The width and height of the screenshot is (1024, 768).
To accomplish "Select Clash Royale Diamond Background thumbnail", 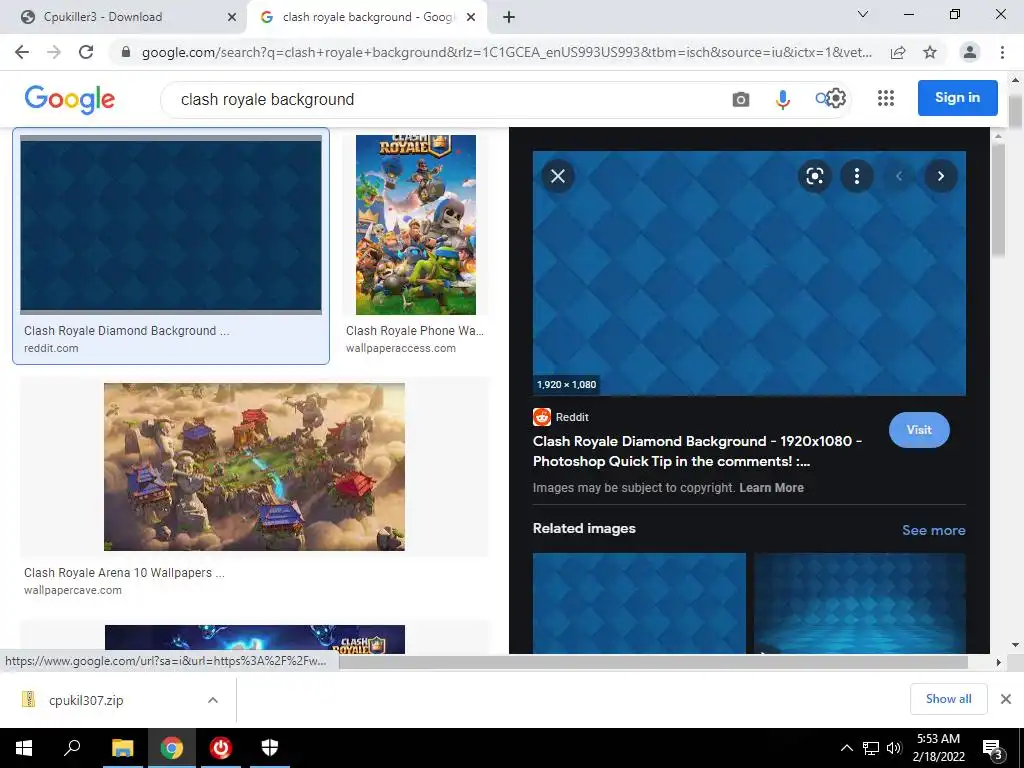I will point(170,225).
